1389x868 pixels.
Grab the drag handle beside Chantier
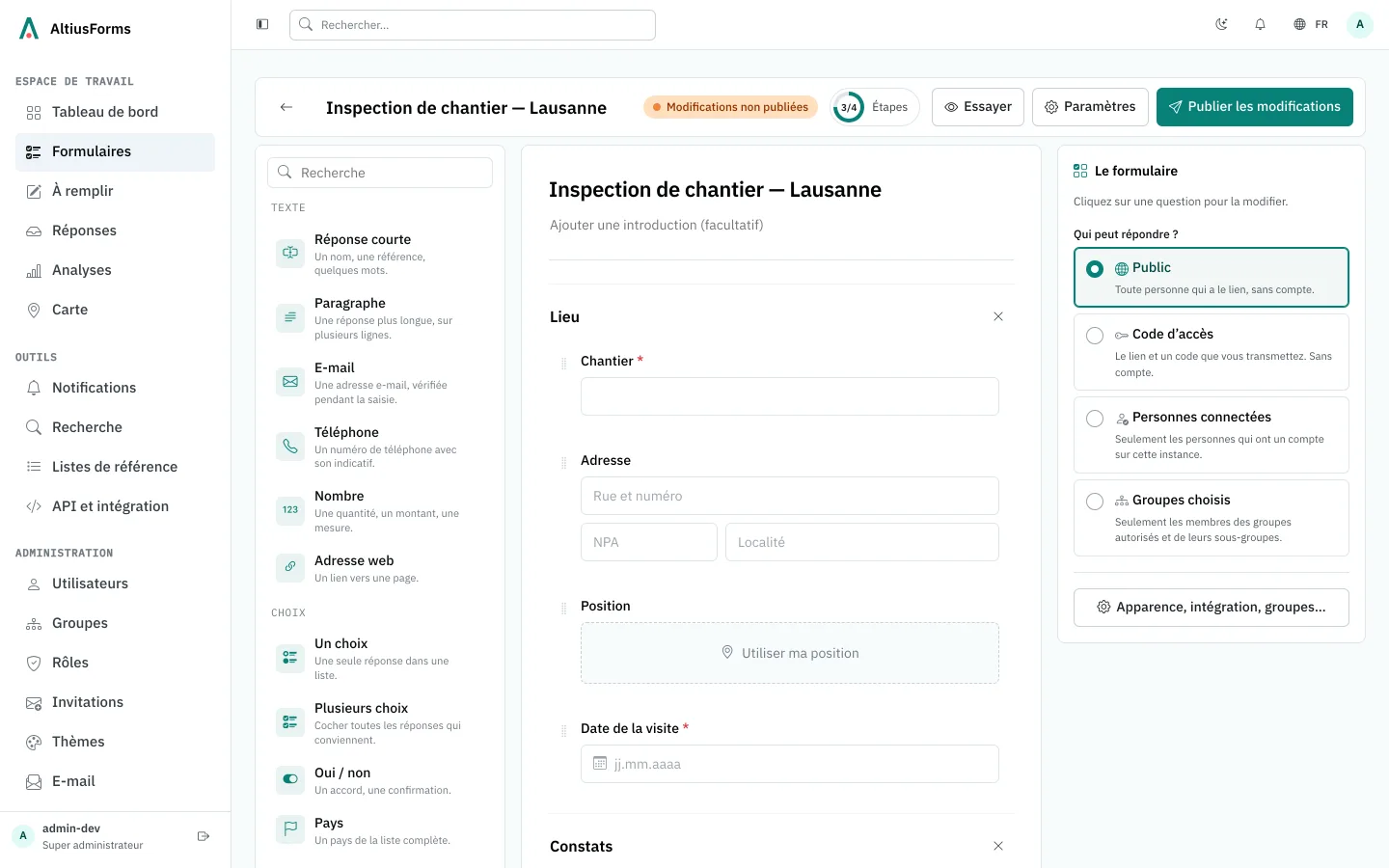pyautogui.click(x=564, y=364)
